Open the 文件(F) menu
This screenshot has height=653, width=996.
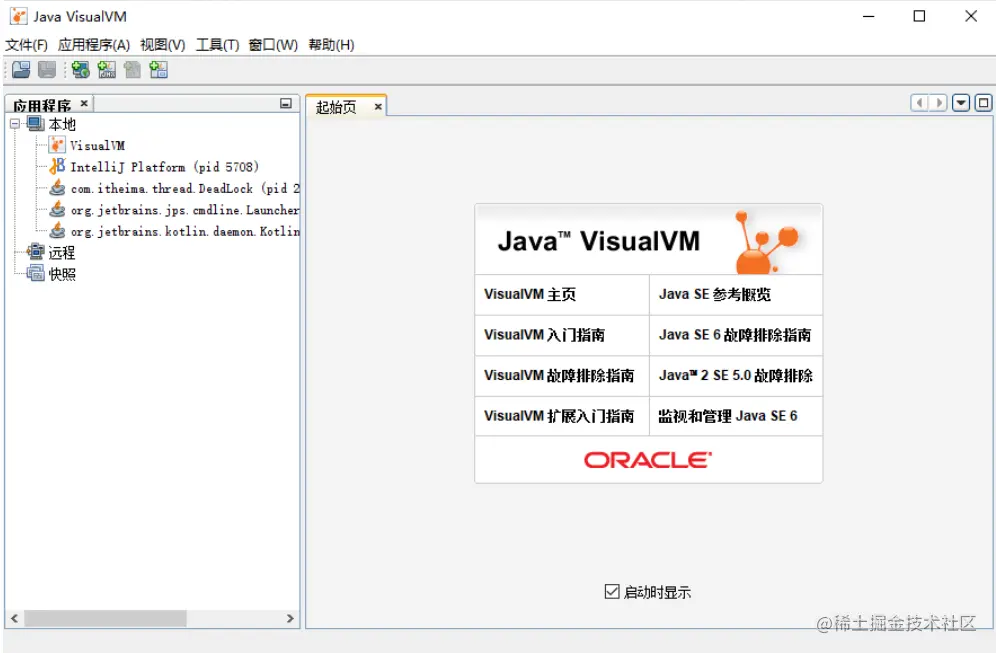click(x=27, y=45)
